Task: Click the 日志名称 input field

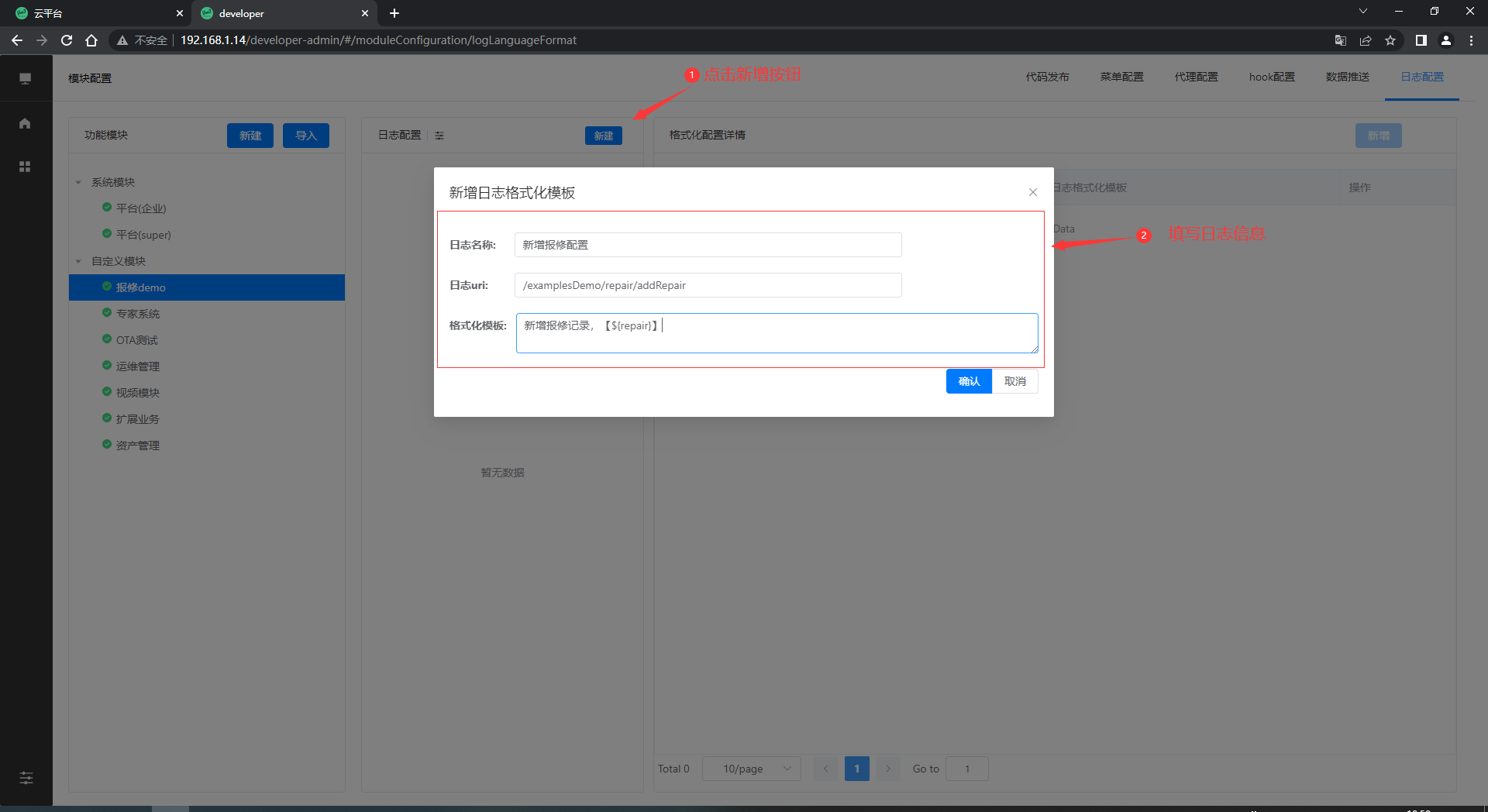Action: pyautogui.click(x=708, y=245)
